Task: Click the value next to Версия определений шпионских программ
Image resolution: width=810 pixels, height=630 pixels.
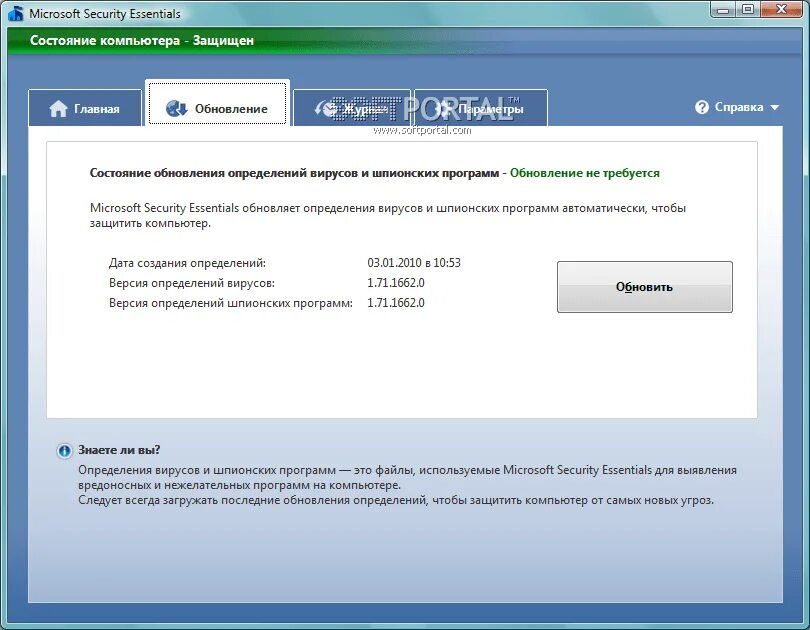Action: click(x=396, y=303)
